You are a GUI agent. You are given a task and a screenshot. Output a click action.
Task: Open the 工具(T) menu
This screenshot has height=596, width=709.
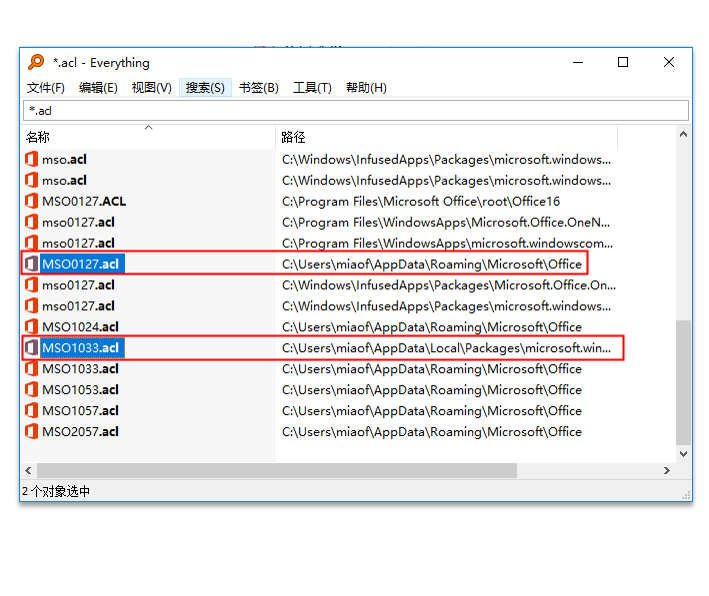click(312, 88)
